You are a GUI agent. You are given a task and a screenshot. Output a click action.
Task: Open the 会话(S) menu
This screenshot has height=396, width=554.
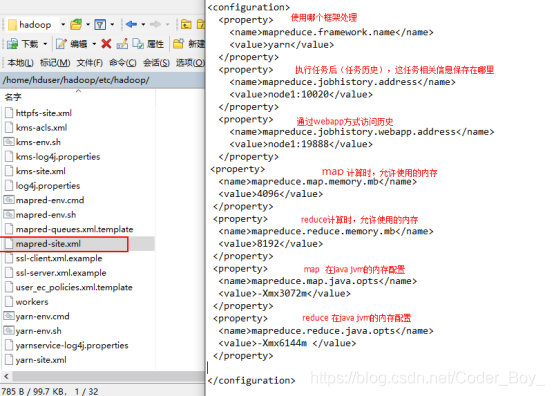click(156, 63)
